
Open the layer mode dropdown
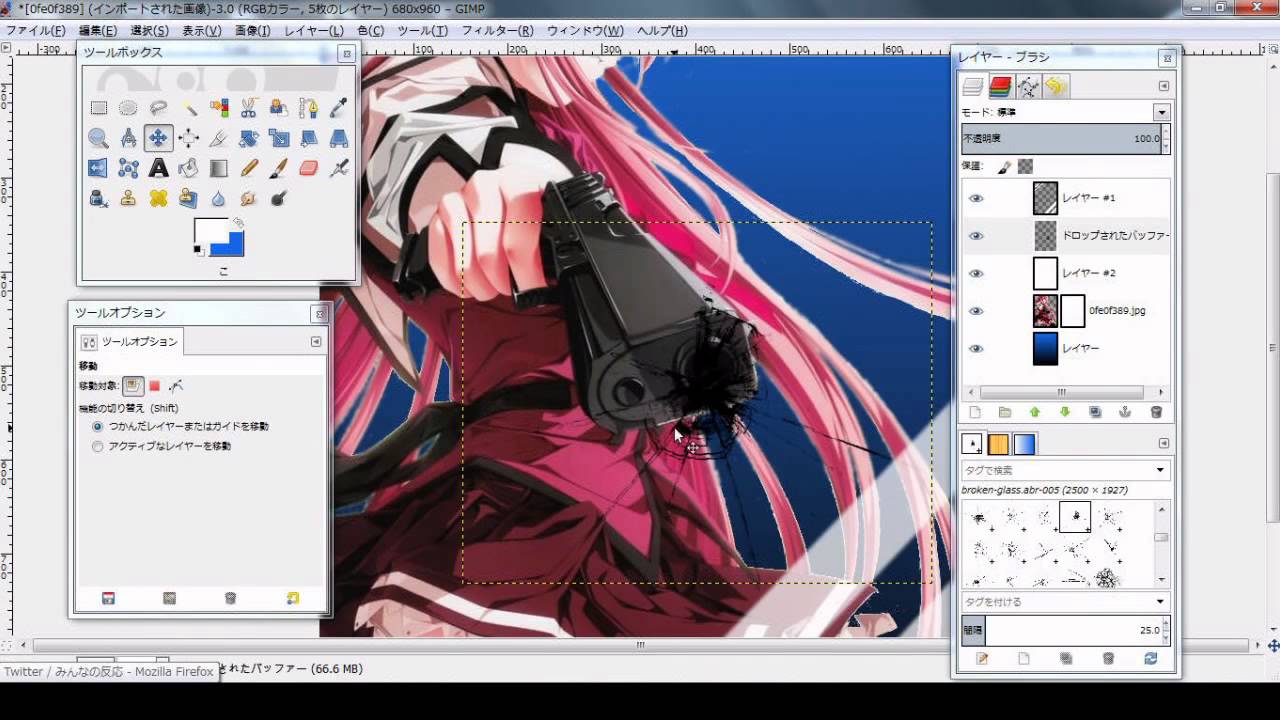coord(1161,112)
